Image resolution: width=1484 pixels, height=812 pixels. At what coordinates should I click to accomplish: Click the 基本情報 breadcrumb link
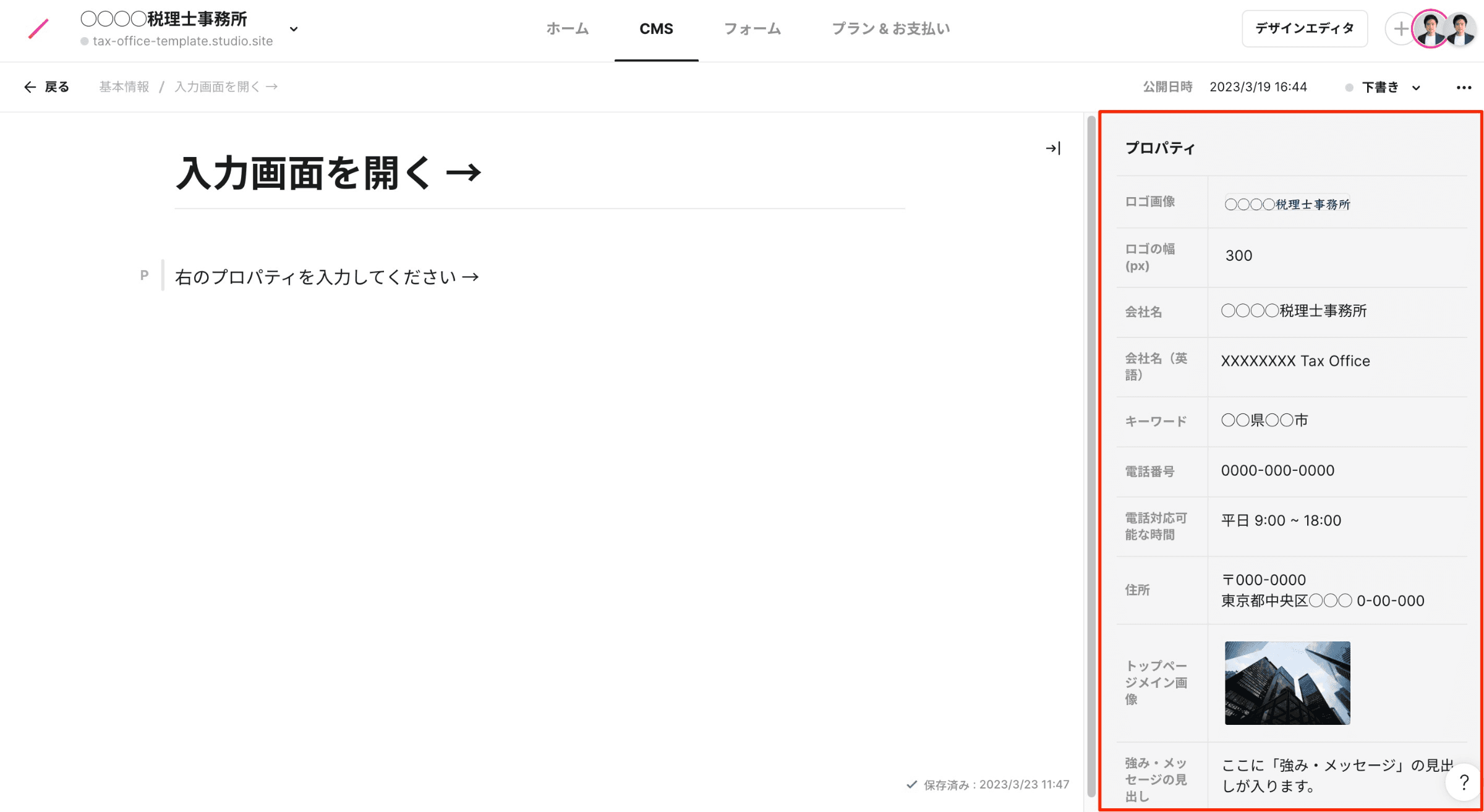tap(124, 87)
